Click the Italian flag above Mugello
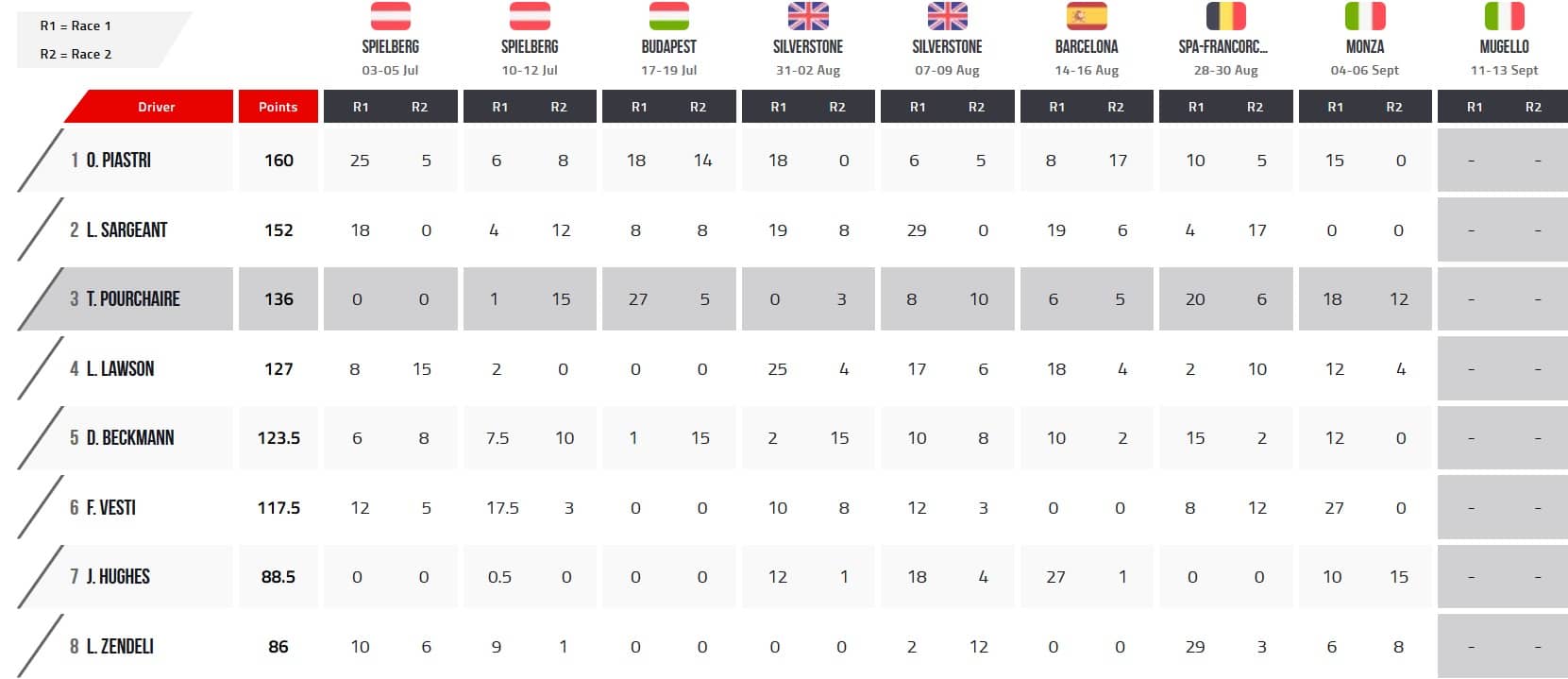The image size is (1568, 679). point(1505,16)
